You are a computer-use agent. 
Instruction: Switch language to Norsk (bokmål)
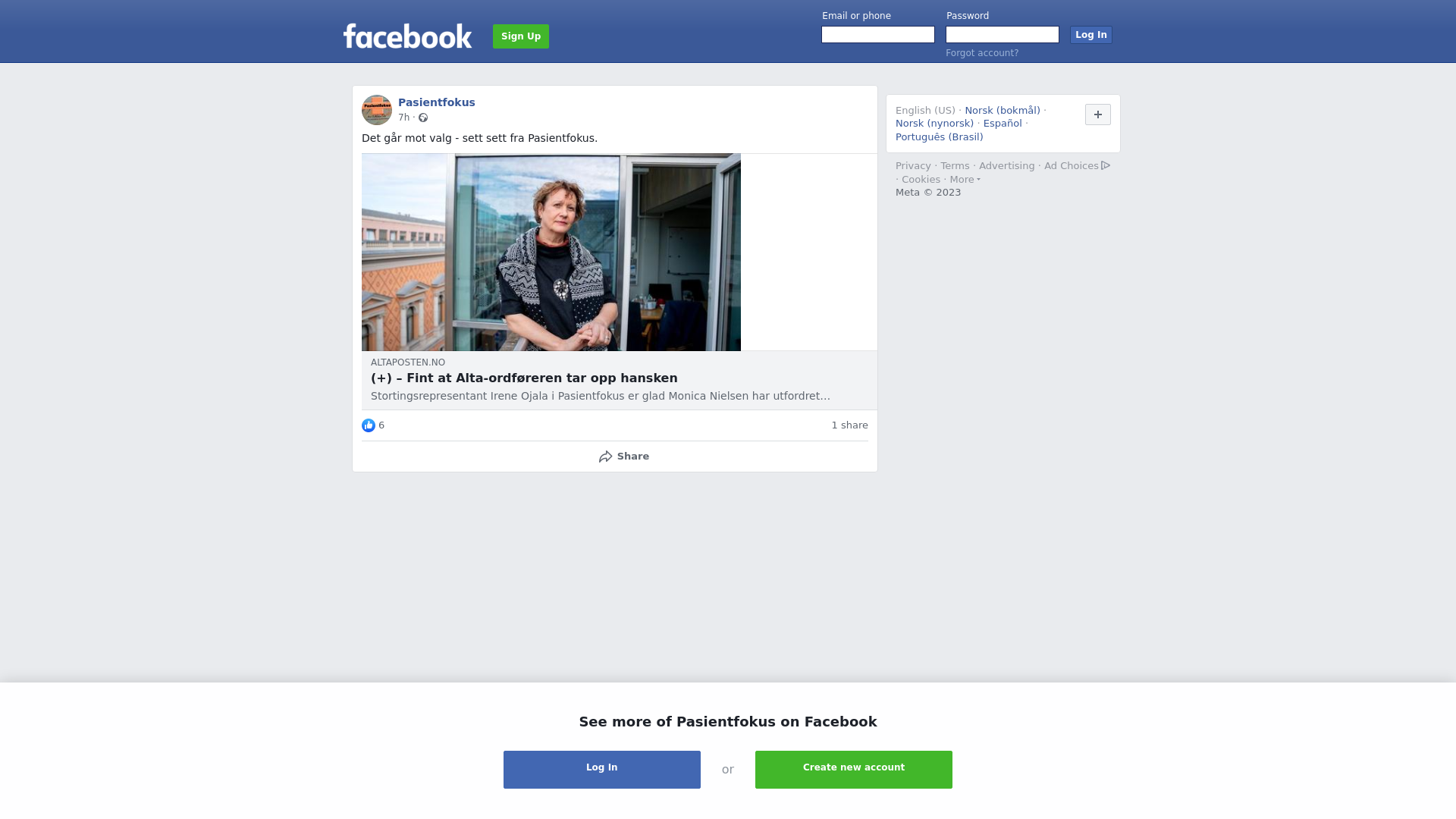(1003, 111)
